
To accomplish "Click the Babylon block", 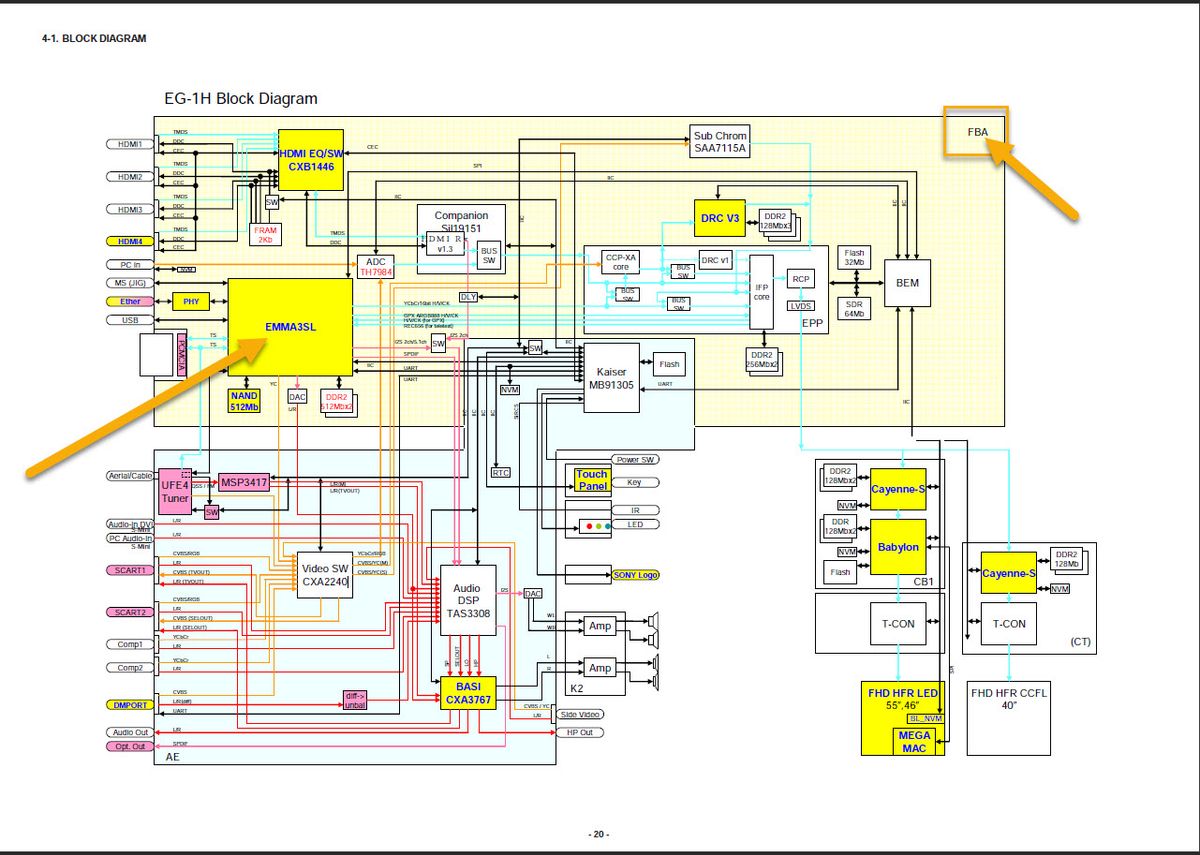I will point(897,547).
